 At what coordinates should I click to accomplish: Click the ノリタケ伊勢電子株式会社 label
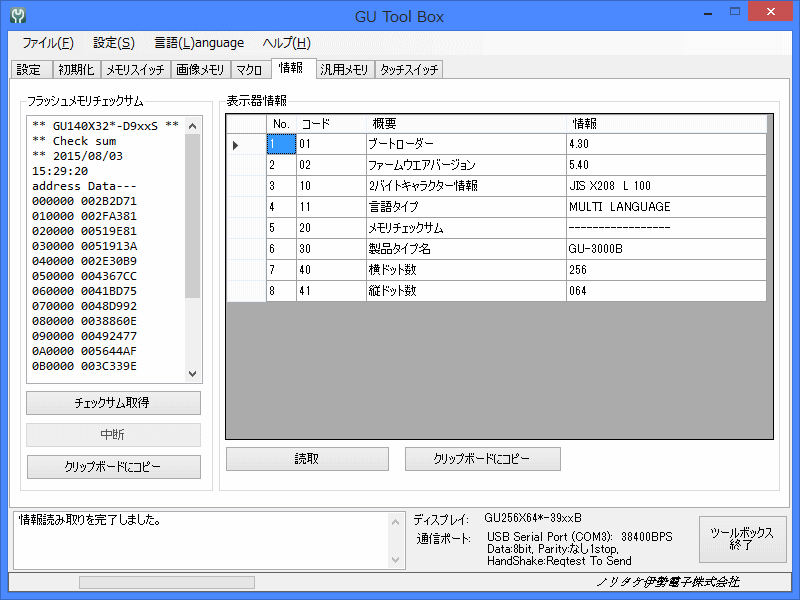pyautogui.click(x=668, y=582)
